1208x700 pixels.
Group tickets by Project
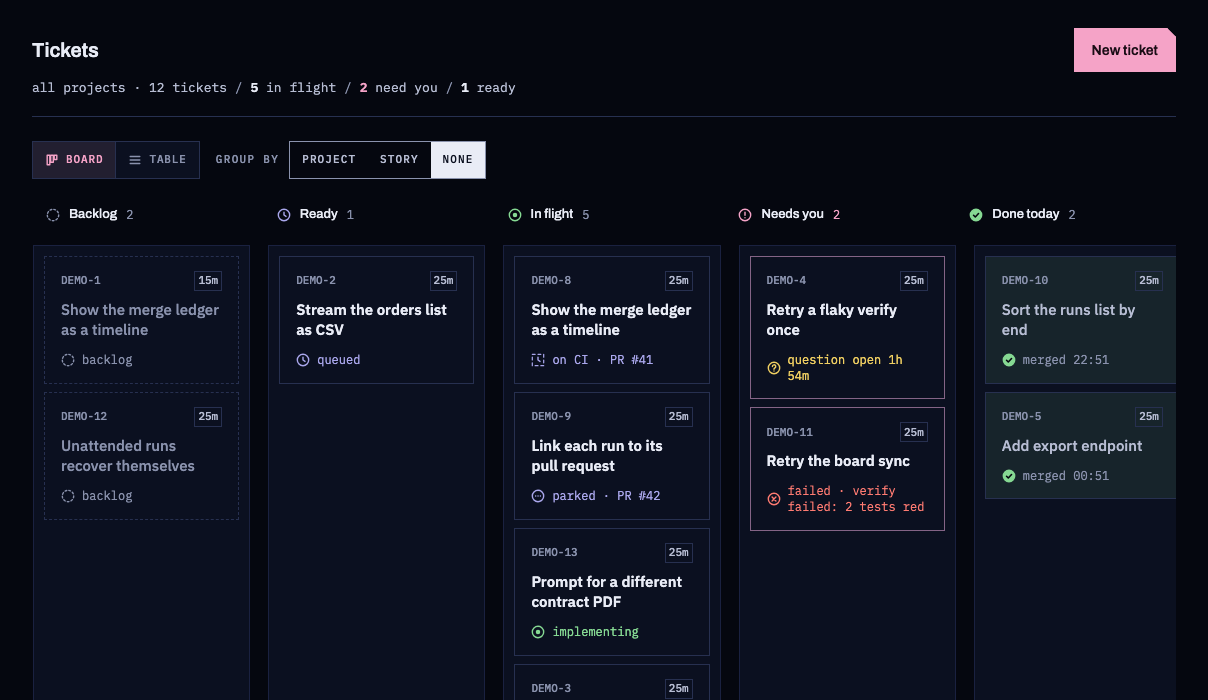point(329,160)
